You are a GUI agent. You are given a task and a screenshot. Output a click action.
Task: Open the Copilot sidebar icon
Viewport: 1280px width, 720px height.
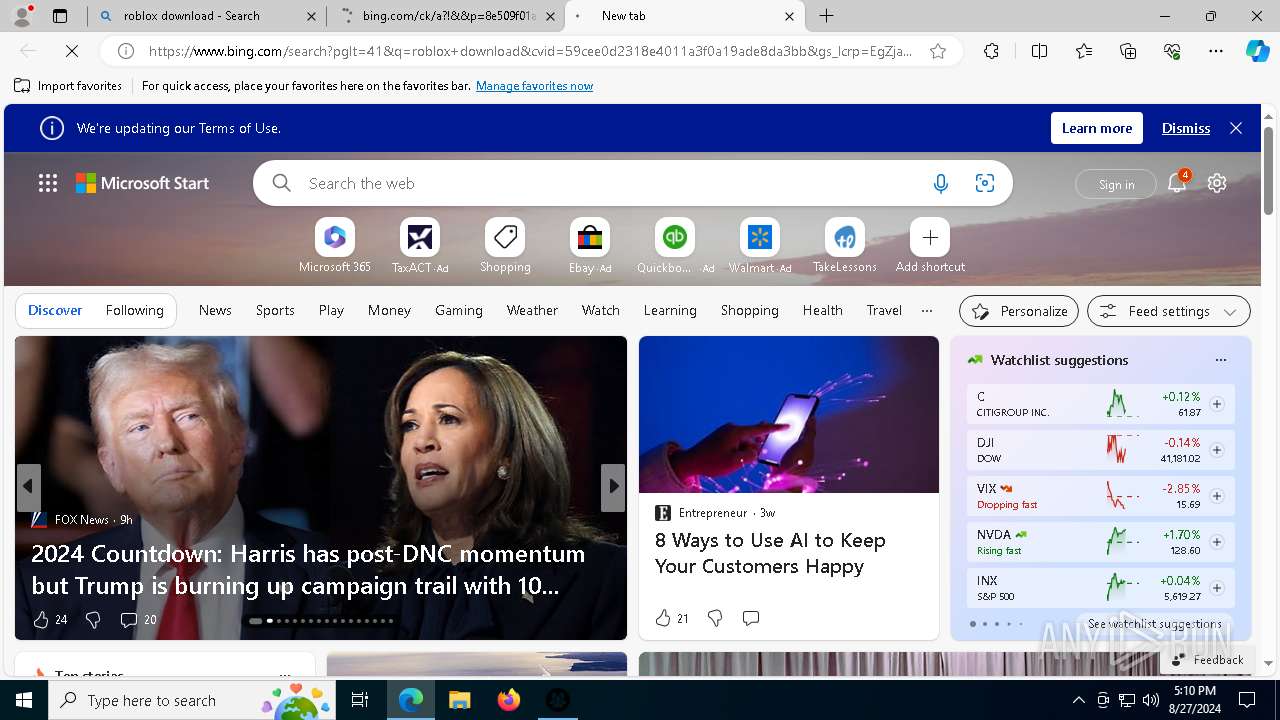point(1257,51)
